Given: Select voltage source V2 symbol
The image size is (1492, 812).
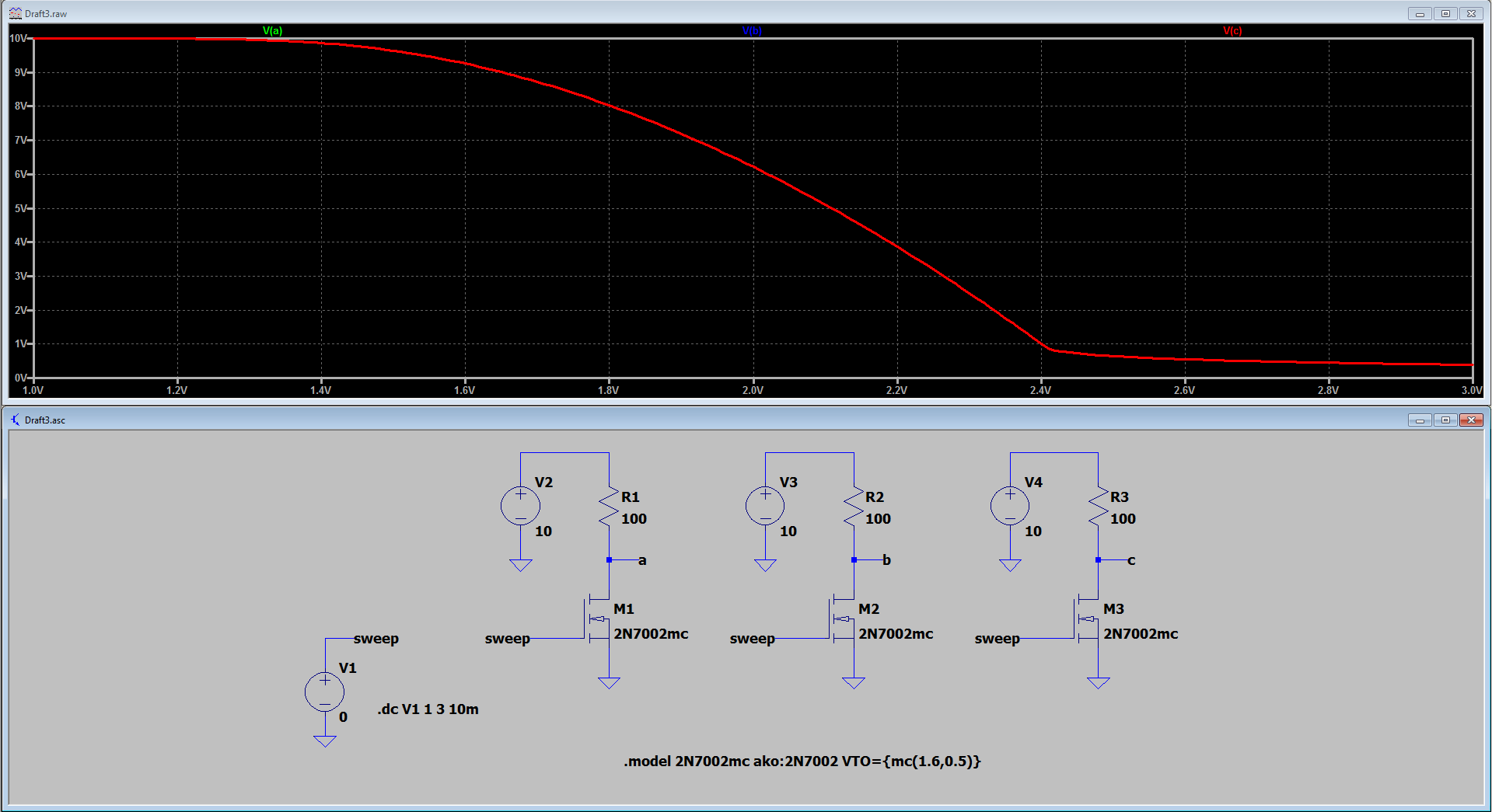Looking at the screenshot, I should pos(521,506).
